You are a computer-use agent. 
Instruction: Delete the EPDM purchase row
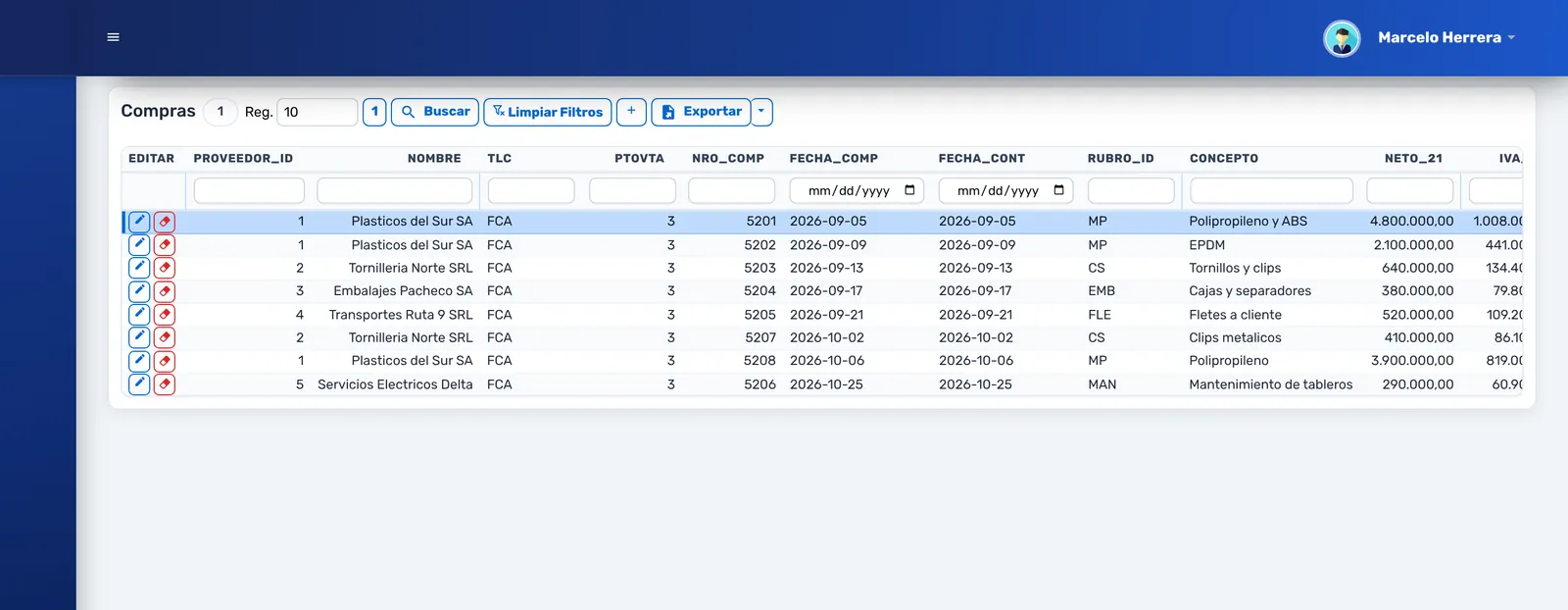pyautogui.click(x=165, y=245)
